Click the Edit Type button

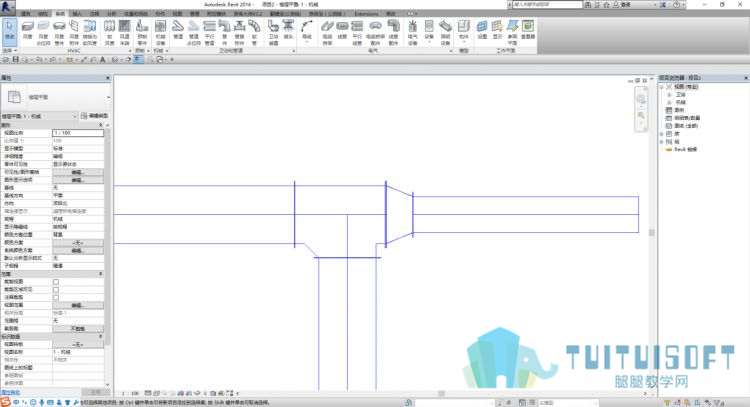95,116
